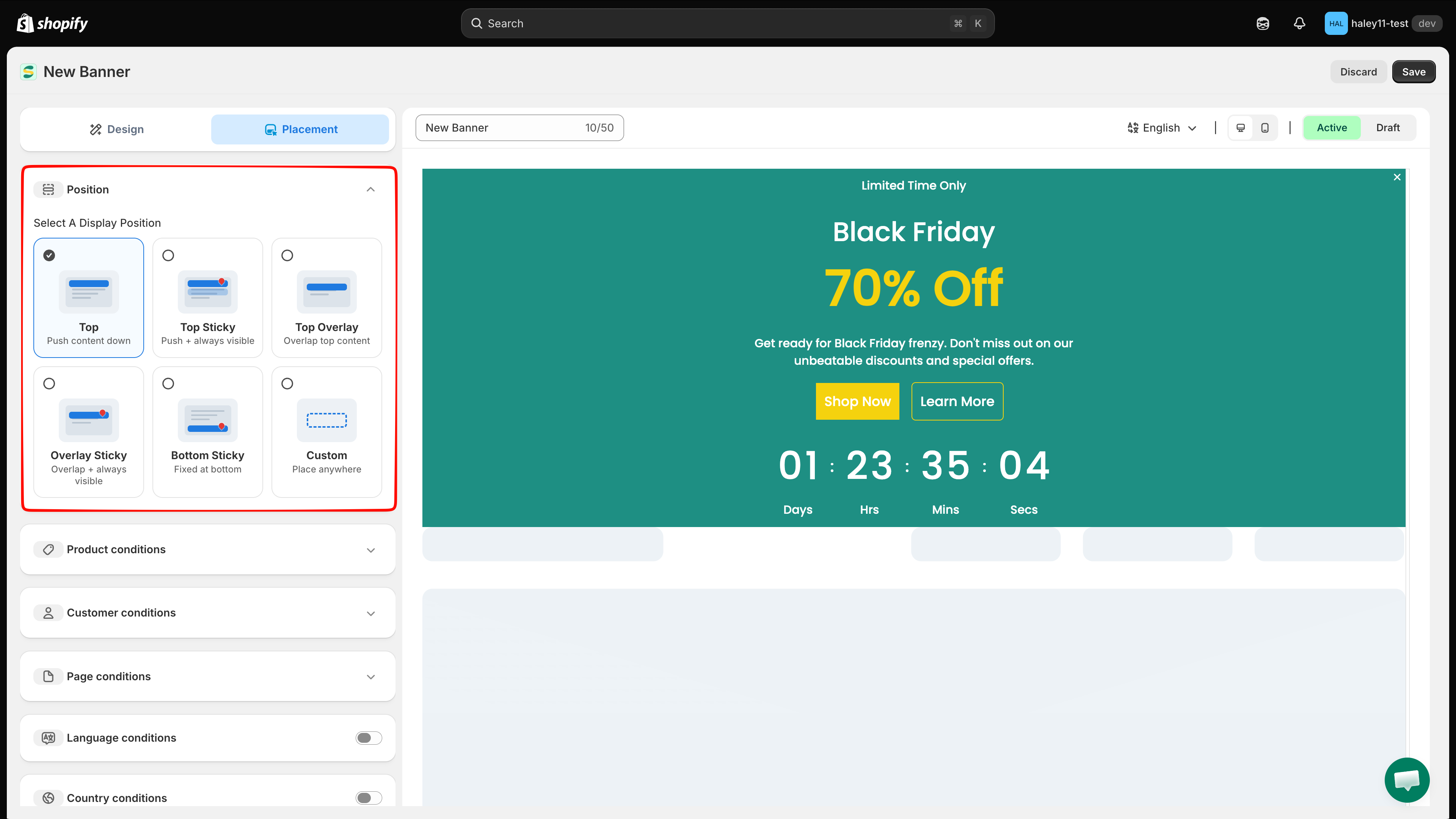Set banner status to Active
Viewport: 1456px width, 819px height.
[1332, 128]
